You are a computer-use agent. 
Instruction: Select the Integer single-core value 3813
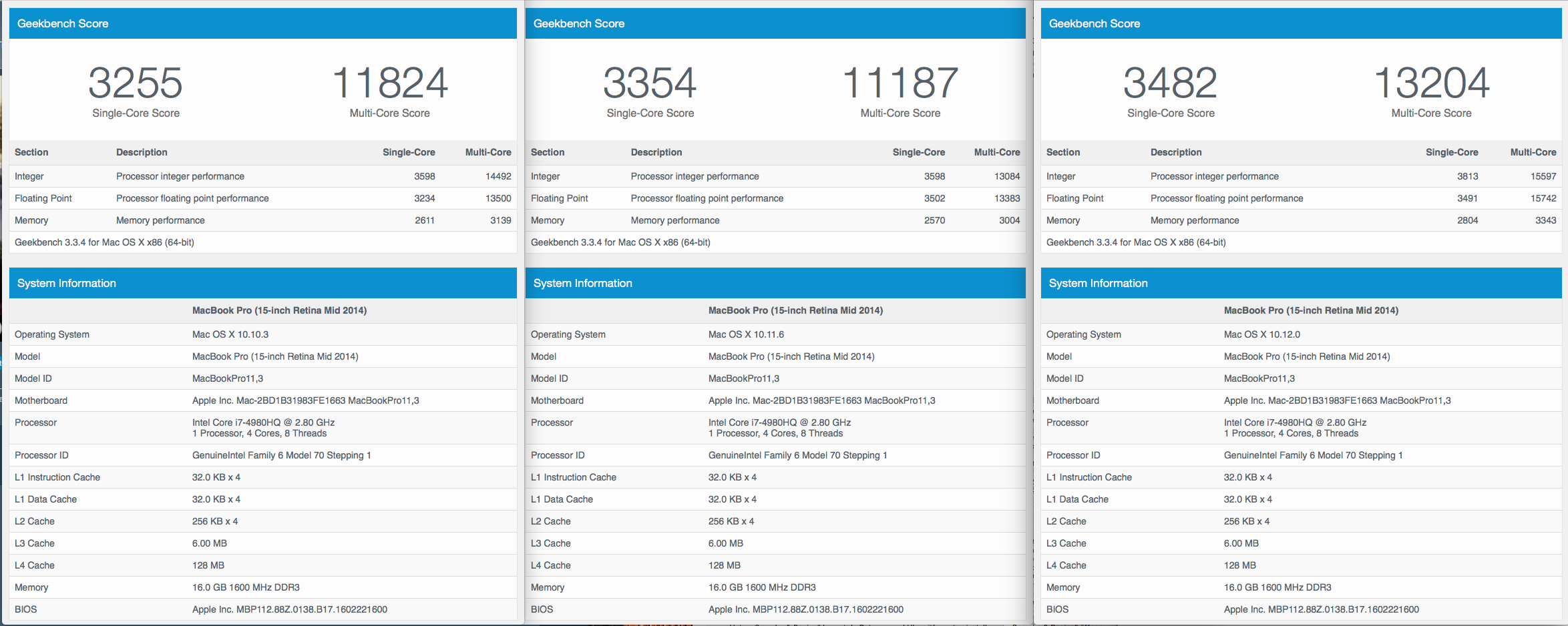click(1468, 176)
